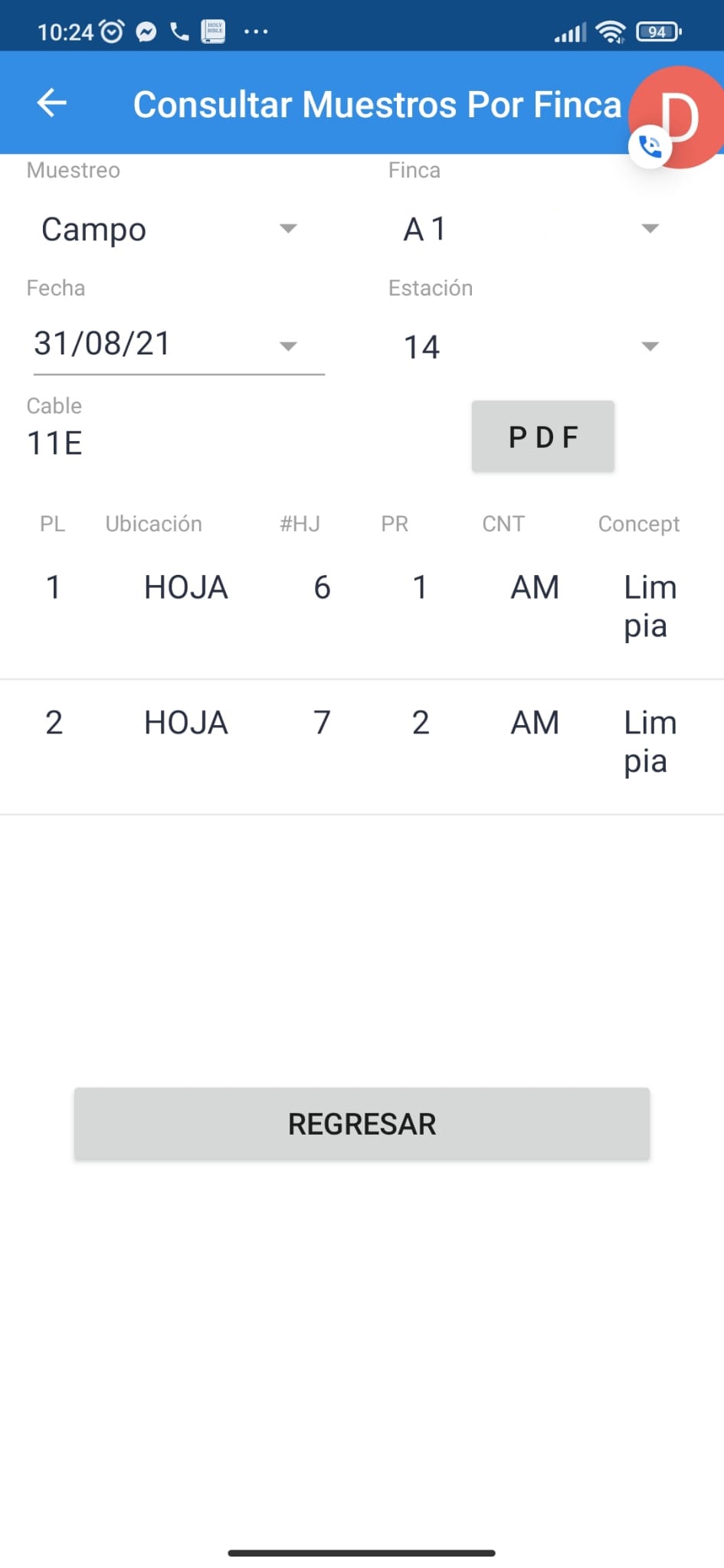Select the first row with HOJA 6
Image resolution: width=724 pixels, height=1568 pixels.
coord(362,606)
